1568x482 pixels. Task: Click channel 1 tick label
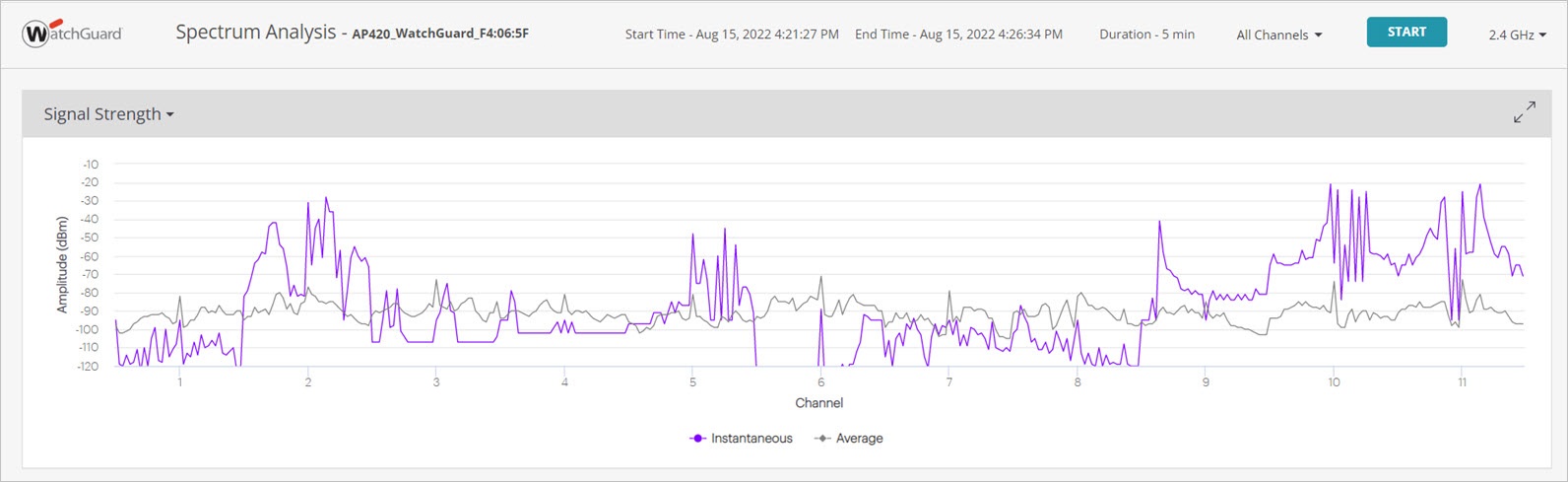point(179,382)
